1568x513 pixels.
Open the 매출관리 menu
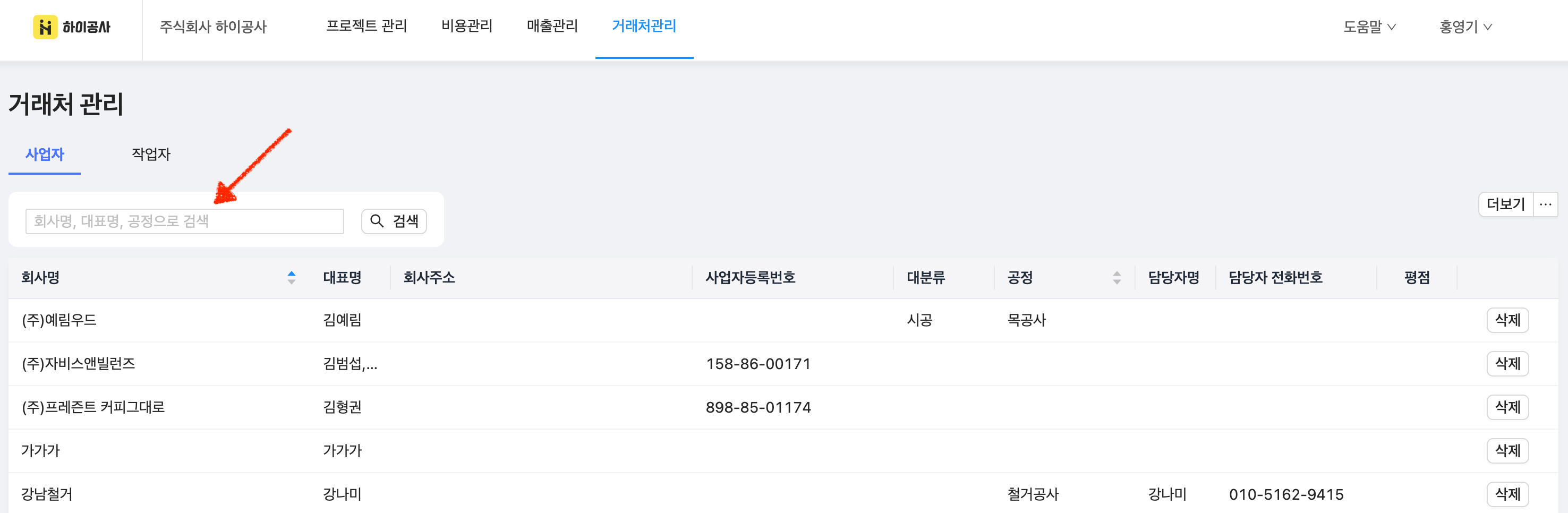point(552,25)
